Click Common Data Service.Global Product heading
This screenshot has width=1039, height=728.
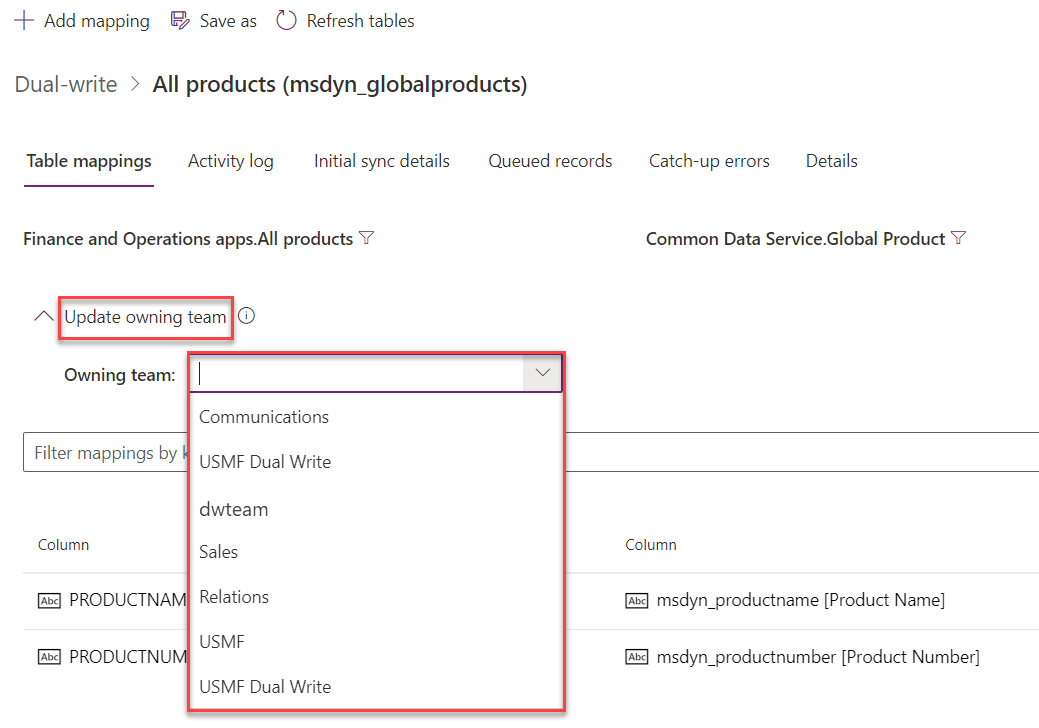coord(795,238)
